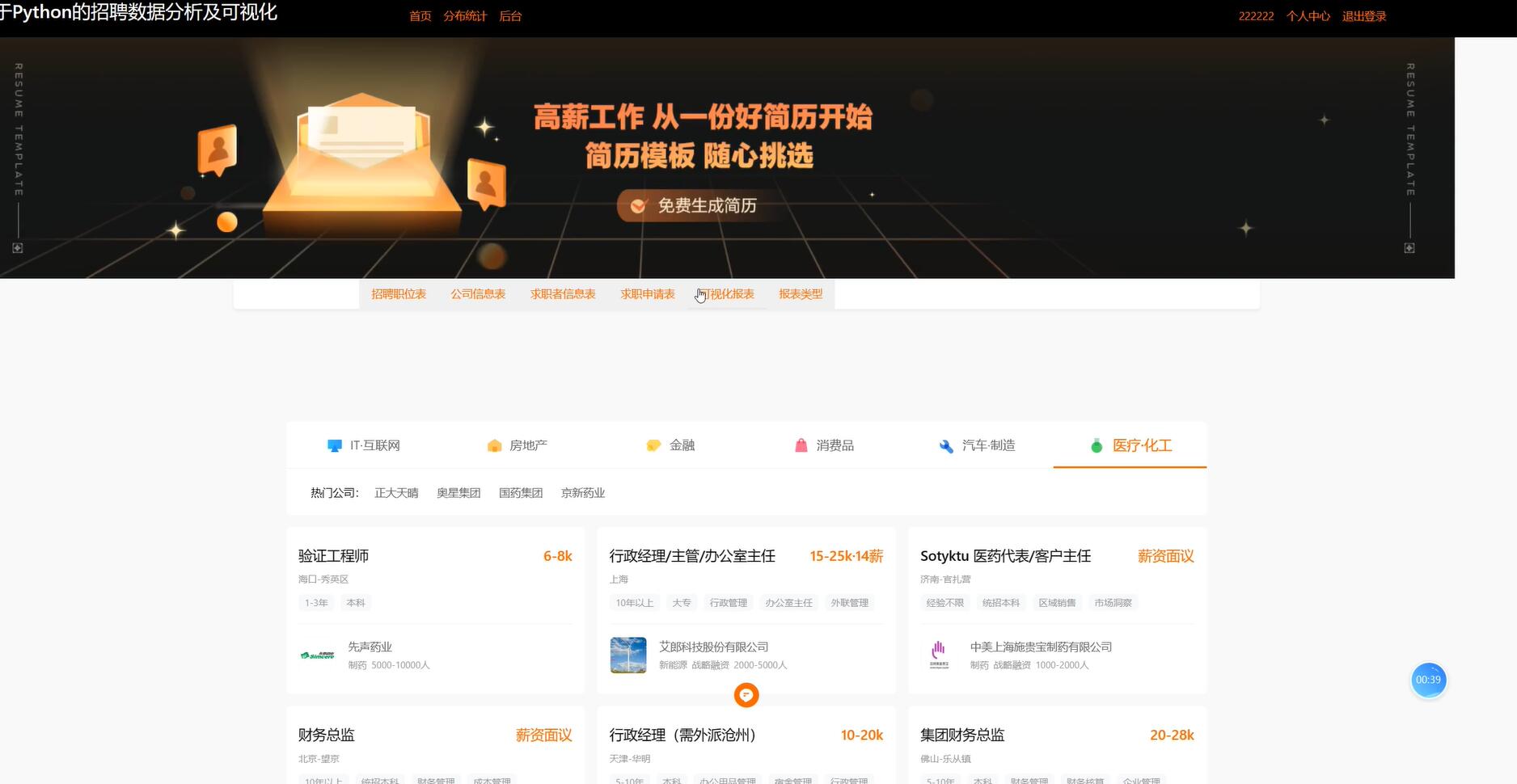Open 个人中心 from the top bar
Image resolution: width=1517 pixels, height=784 pixels.
(1308, 15)
